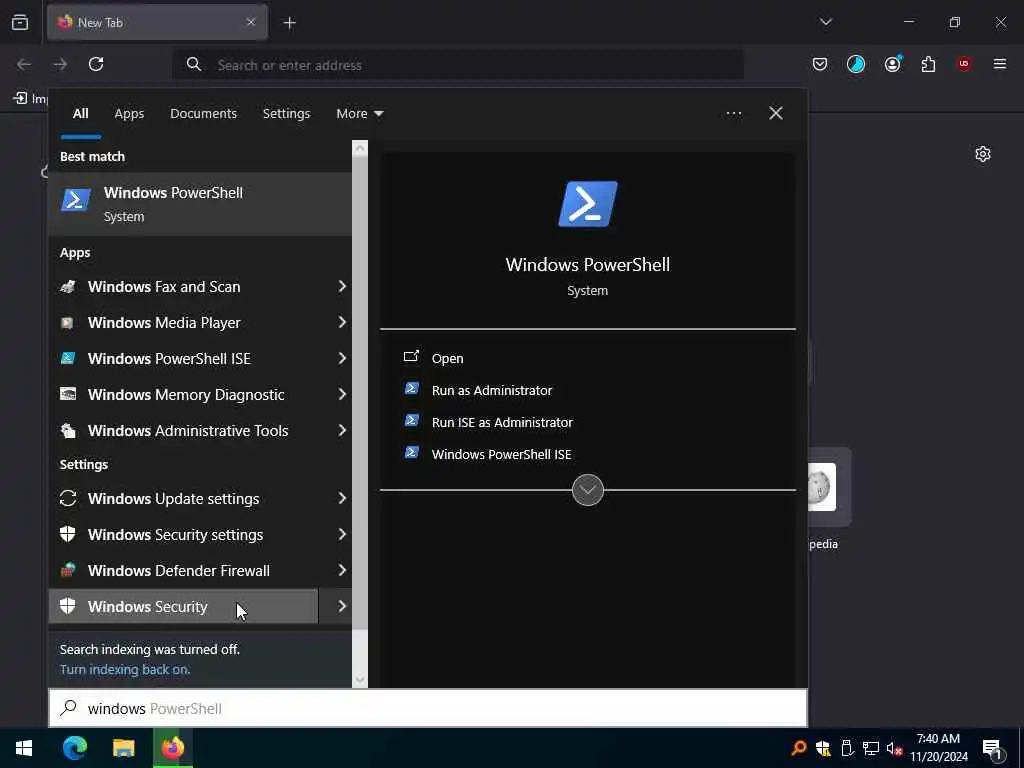Expand Windows Security arrow

(x=342, y=606)
